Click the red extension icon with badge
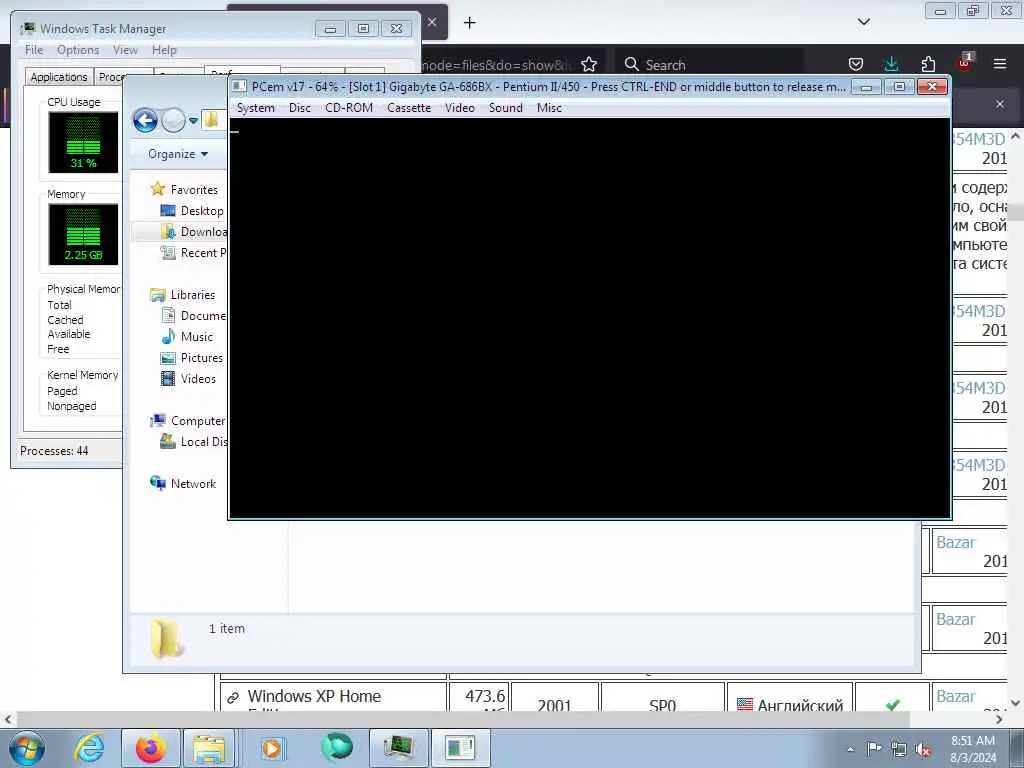Viewport: 1024px width, 768px height. point(965,63)
